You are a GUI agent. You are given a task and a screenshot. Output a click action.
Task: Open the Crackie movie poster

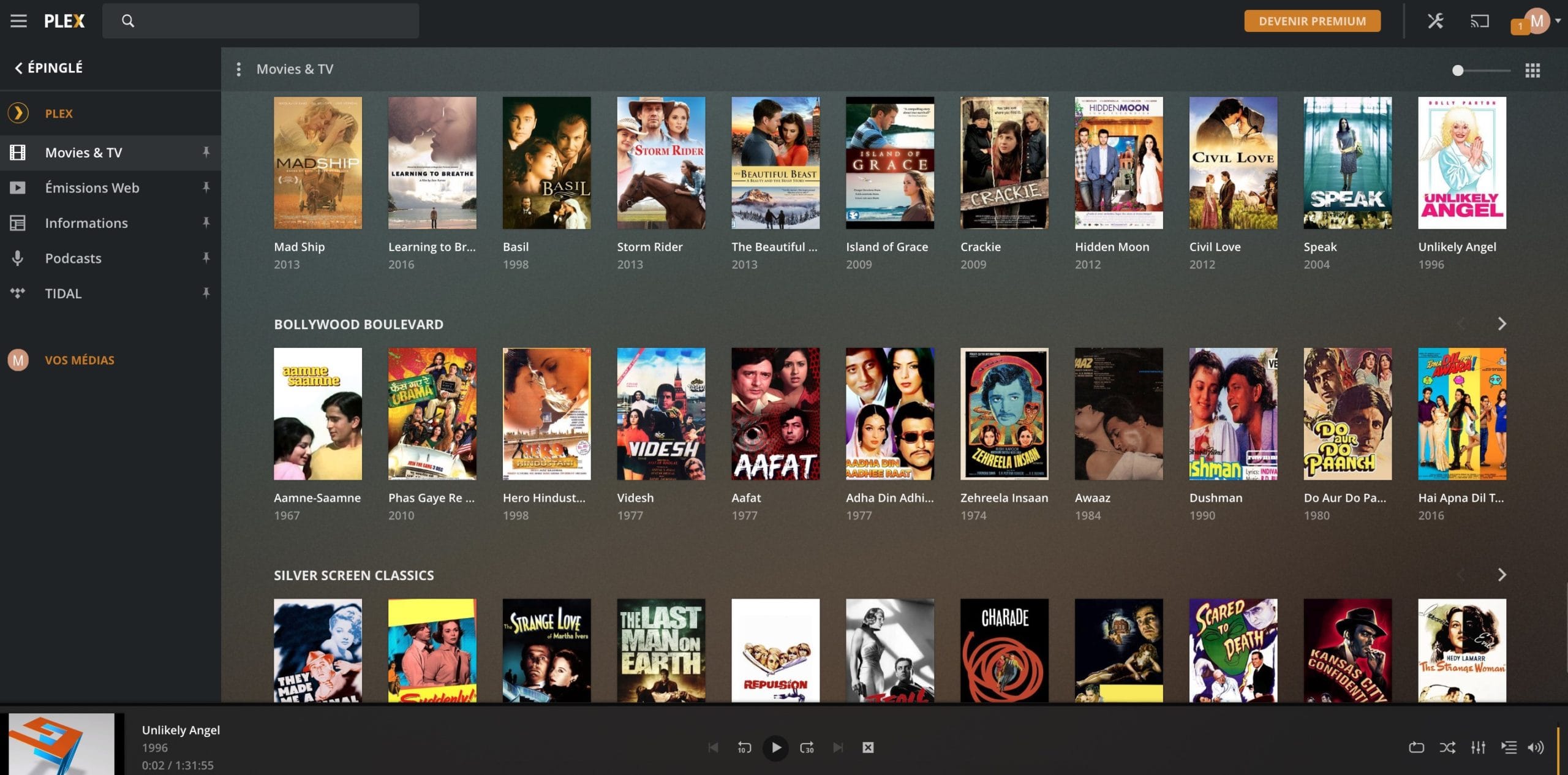click(1004, 162)
